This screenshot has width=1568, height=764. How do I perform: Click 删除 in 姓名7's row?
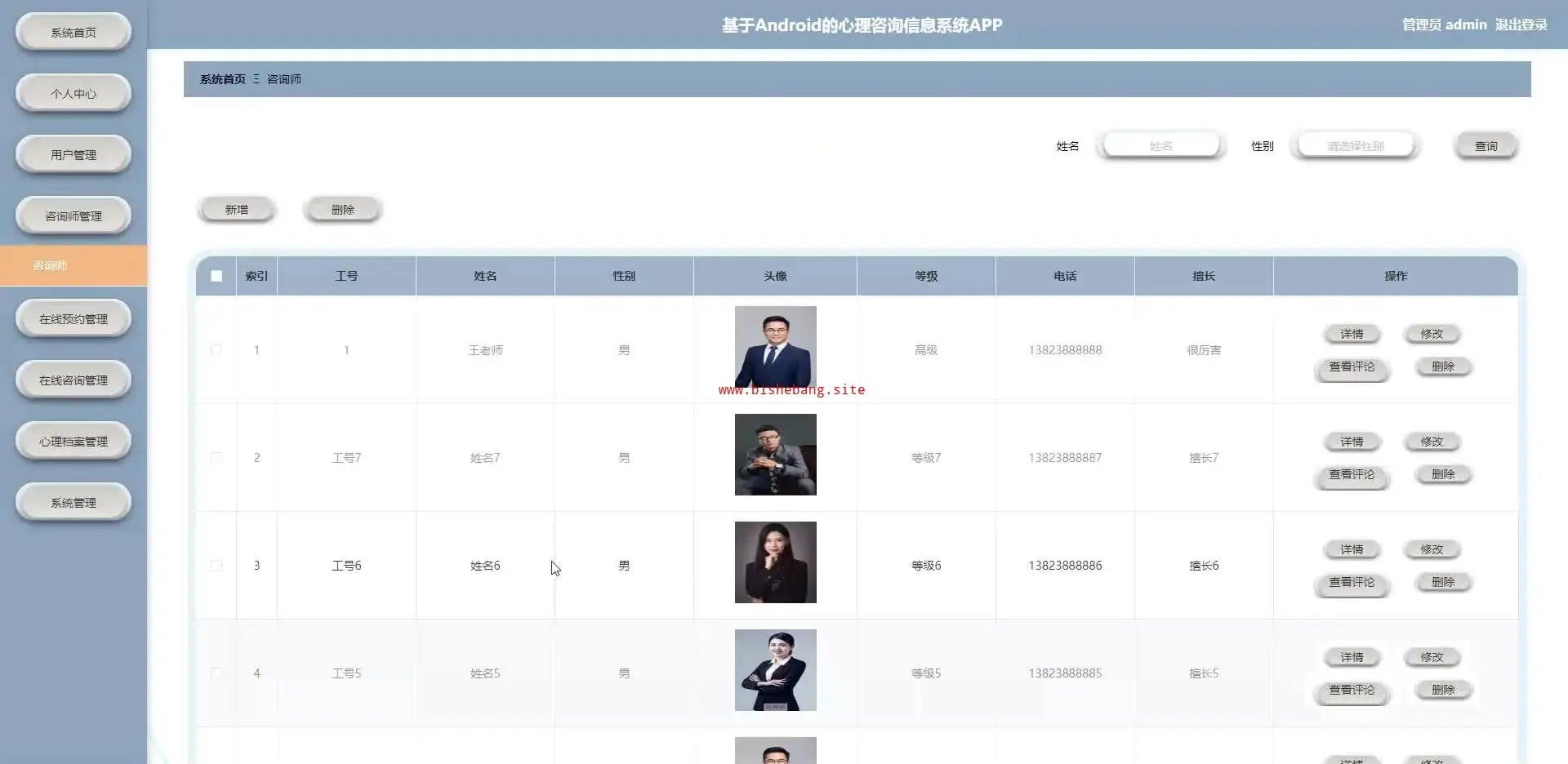point(1443,474)
